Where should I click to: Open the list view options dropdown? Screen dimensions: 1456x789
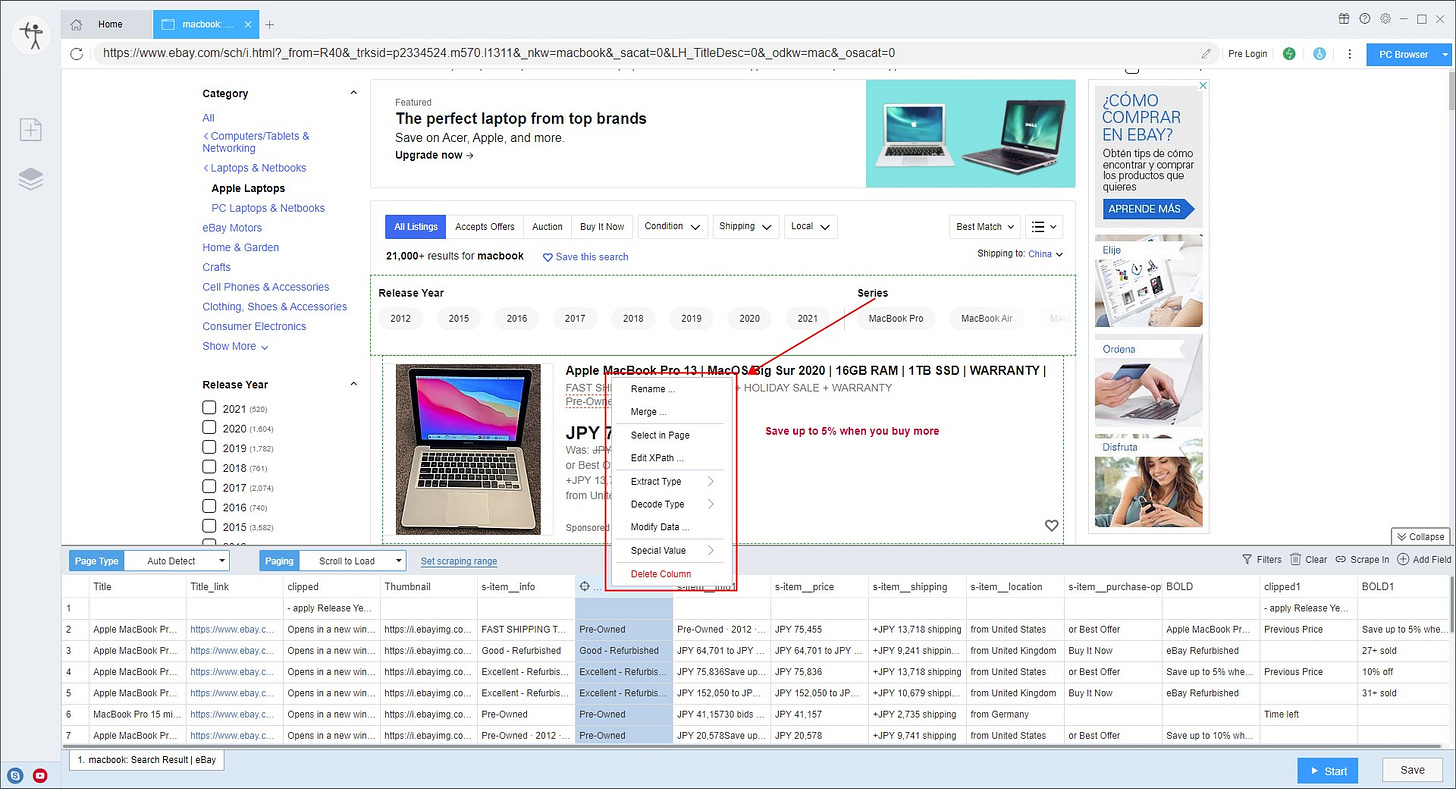(x=1043, y=227)
